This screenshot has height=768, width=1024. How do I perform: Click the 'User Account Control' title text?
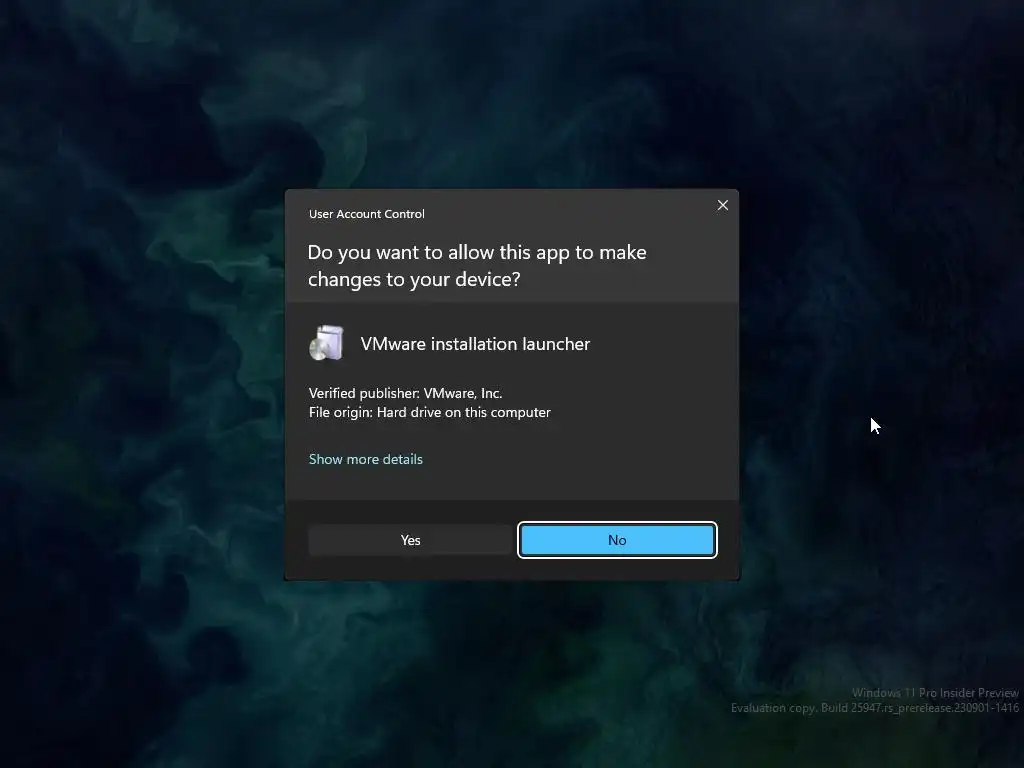(366, 214)
